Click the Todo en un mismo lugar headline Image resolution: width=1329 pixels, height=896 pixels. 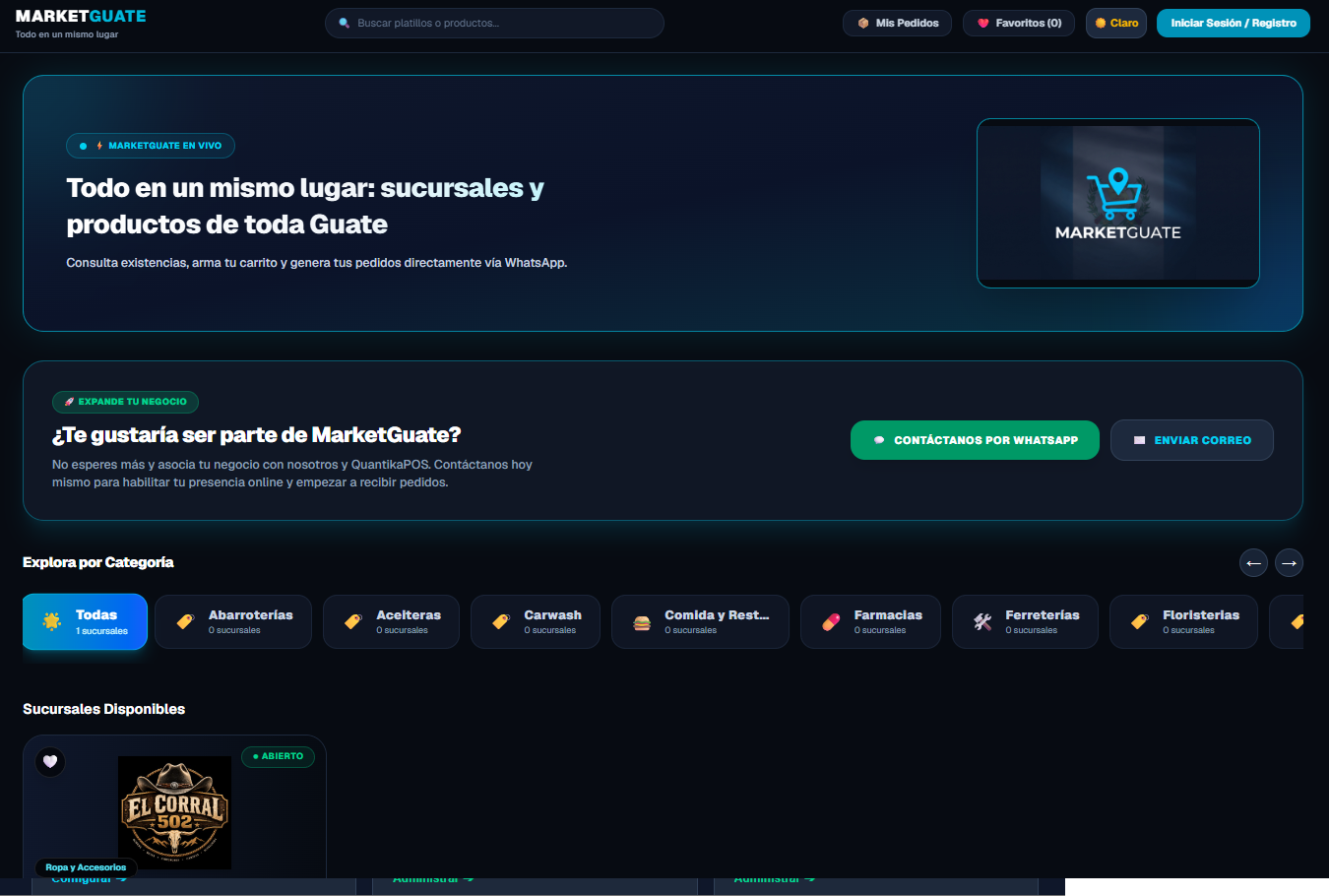tap(305, 206)
